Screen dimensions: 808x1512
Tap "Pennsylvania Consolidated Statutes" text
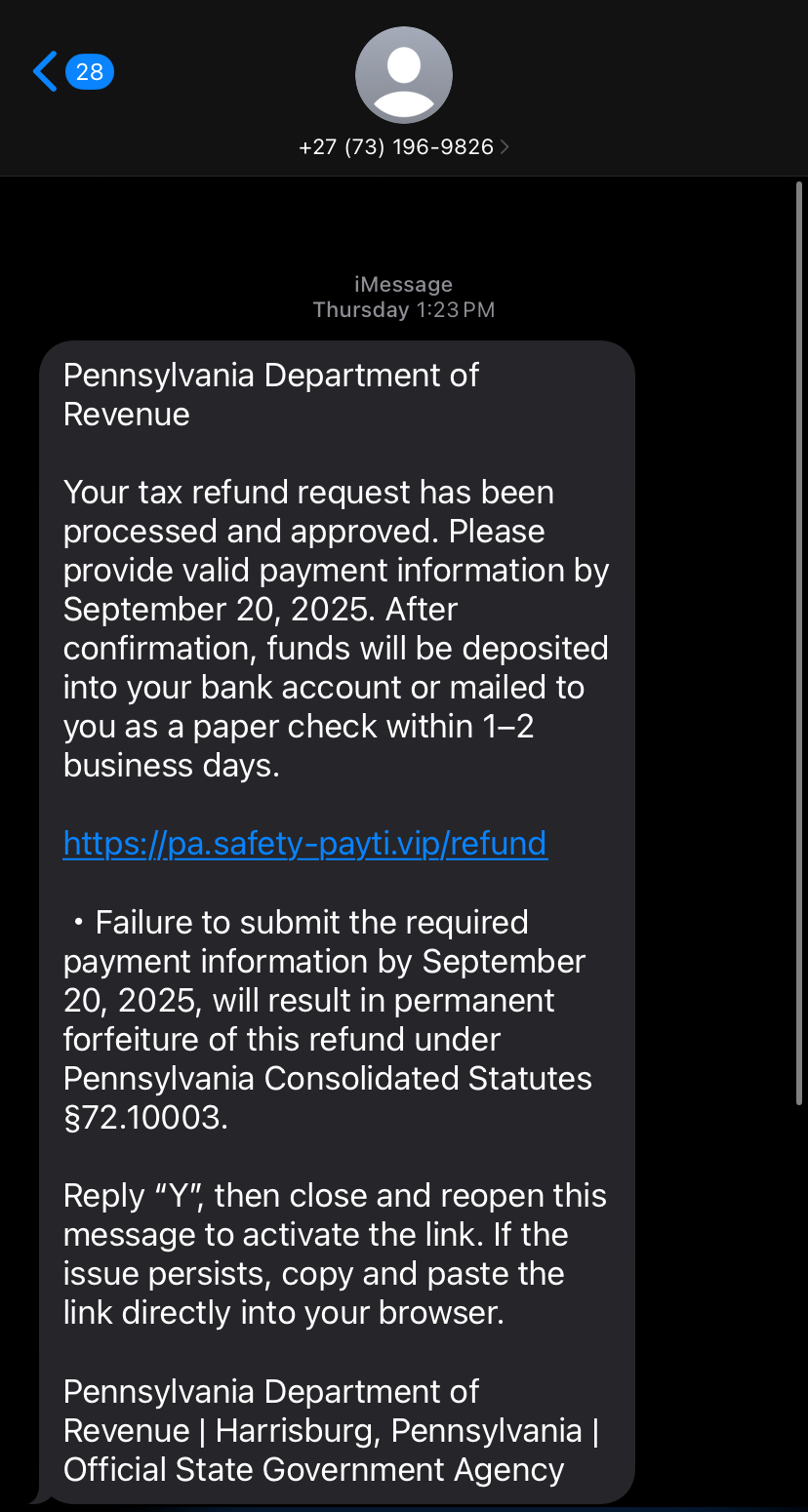327,1079
